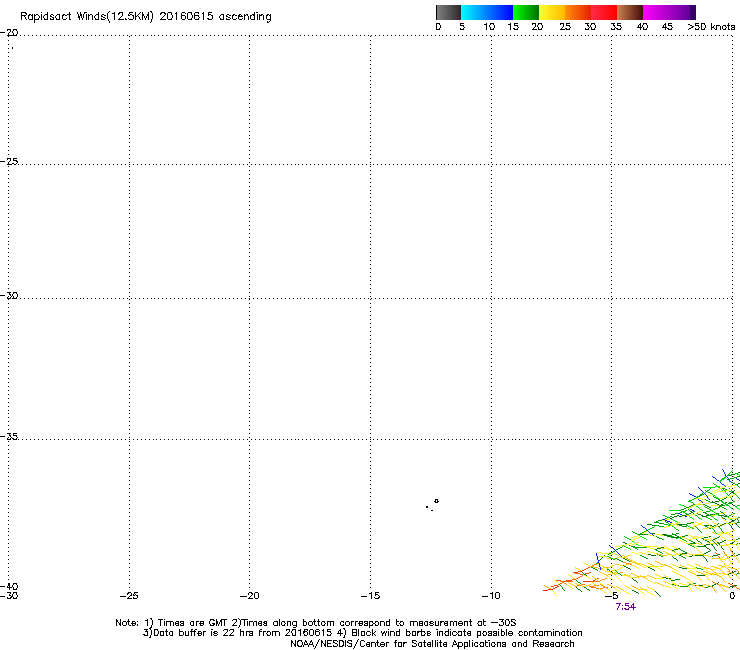
Task: Click the NOAA/NESDIS credit line
Action: pyautogui.click(x=432, y=644)
